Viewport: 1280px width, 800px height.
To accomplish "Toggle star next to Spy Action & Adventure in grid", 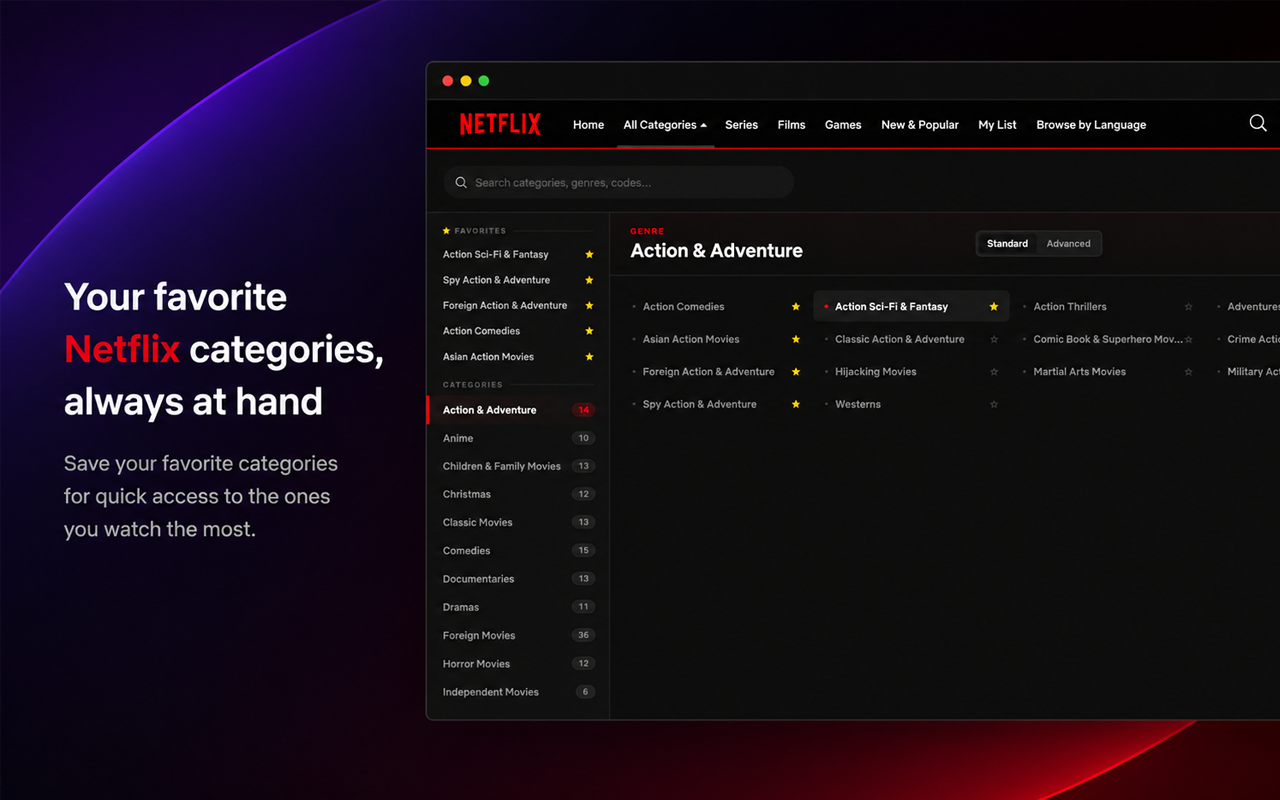I will tap(796, 404).
